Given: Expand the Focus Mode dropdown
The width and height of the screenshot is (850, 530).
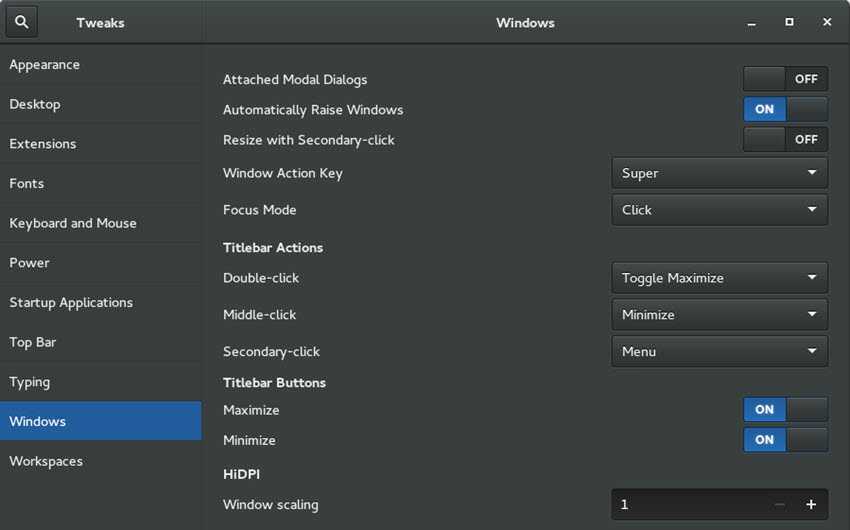Looking at the screenshot, I should [719, 210].
